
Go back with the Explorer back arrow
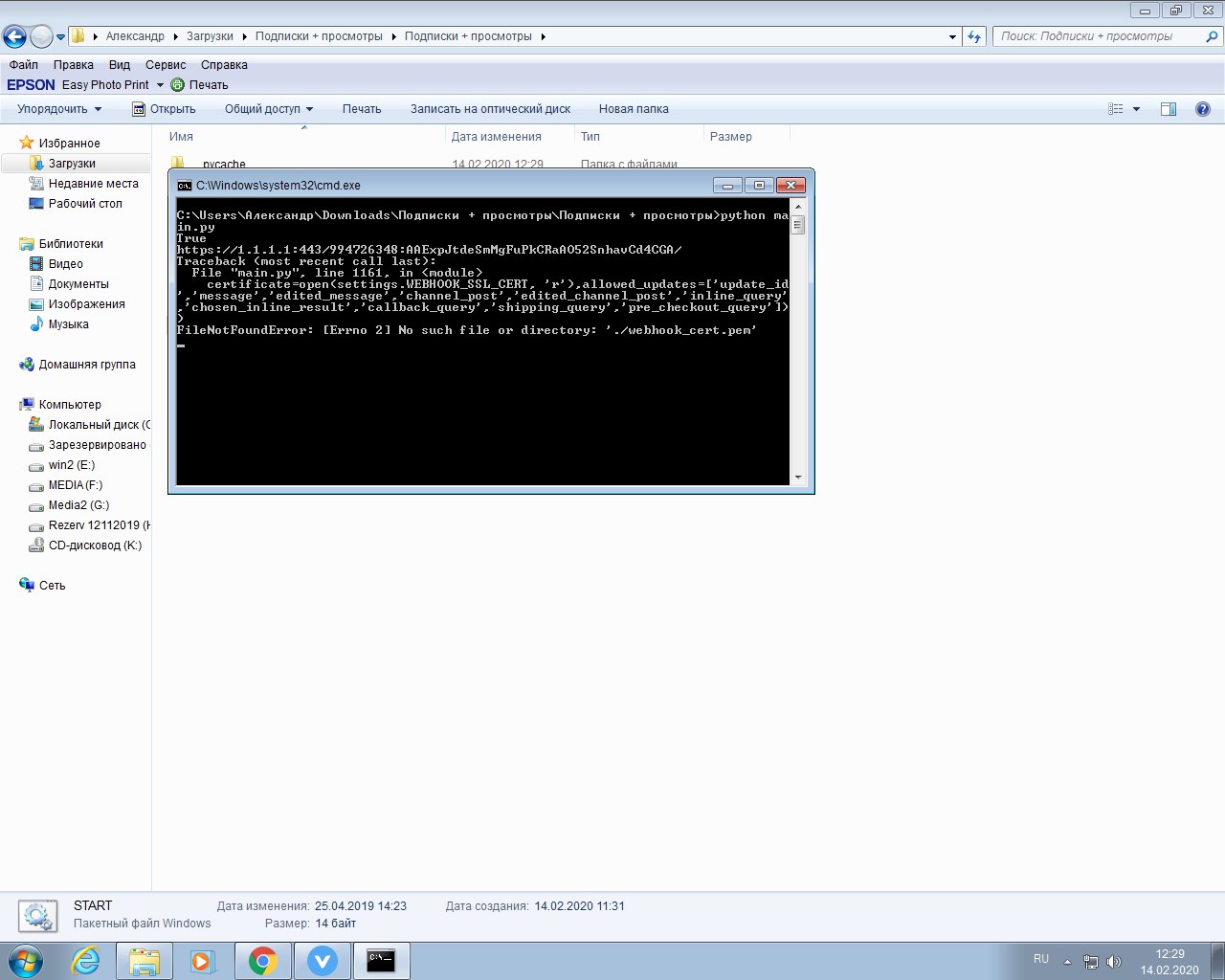[x=14, y=36]
